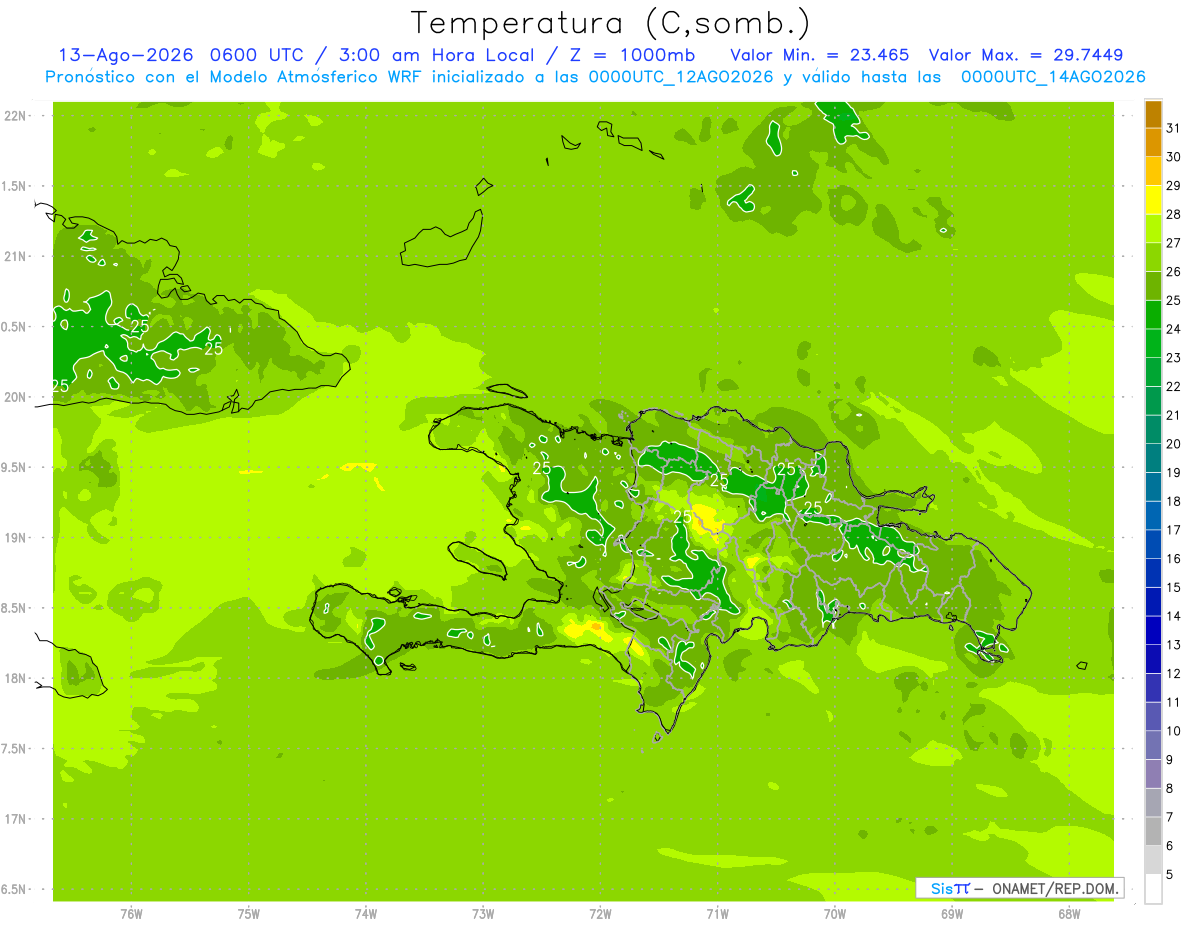Pick the dark green swatch between 24 and 25
Screen dimensions: 1200x927
[x=1153, y=315]
